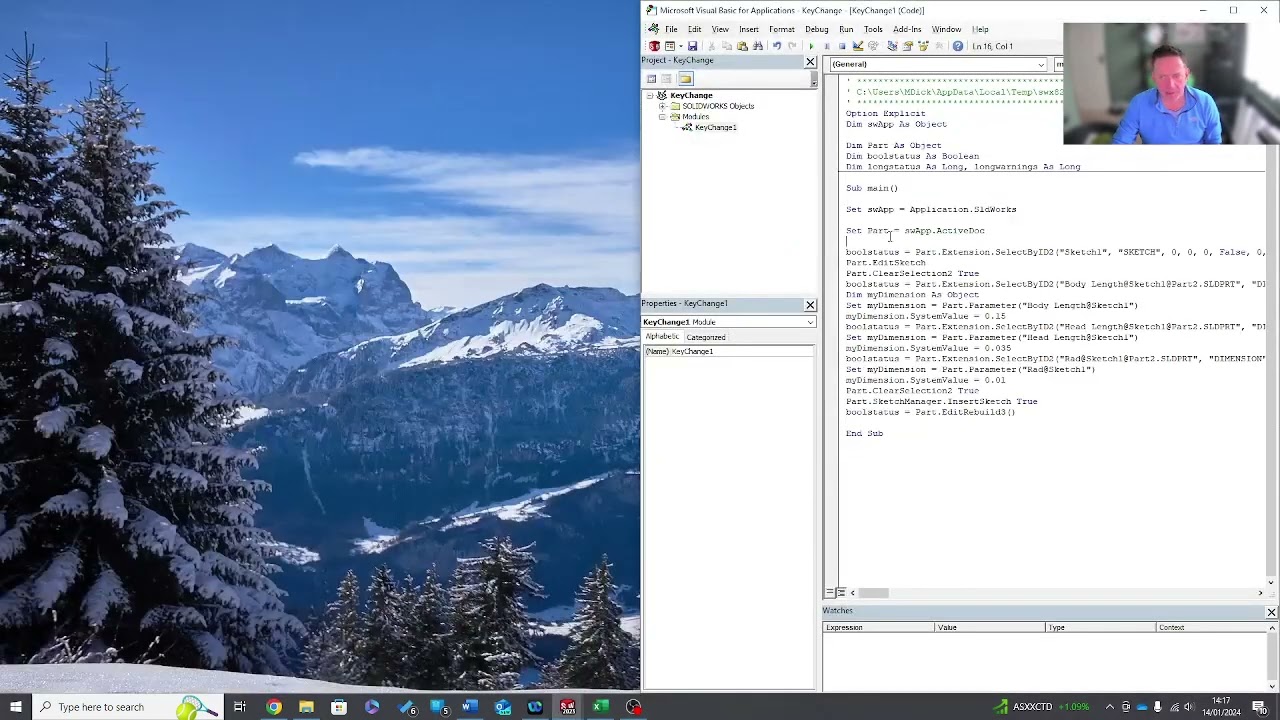Screen dimensions: 1280x720
Task: Click the taskbar search box
Action: click(129, 707)
